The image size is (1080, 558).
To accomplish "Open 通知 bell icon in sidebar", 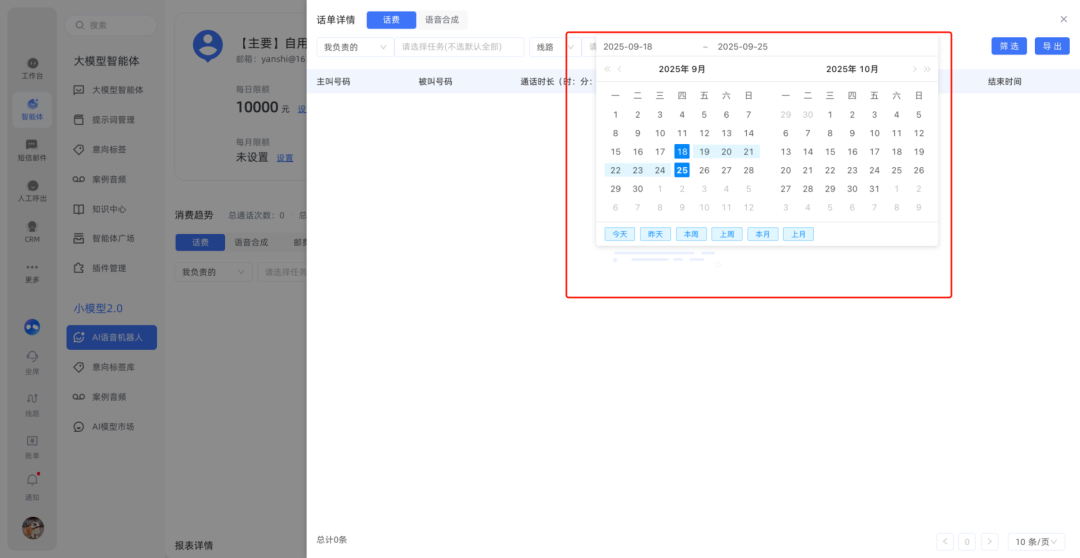I will pos(33,485).
